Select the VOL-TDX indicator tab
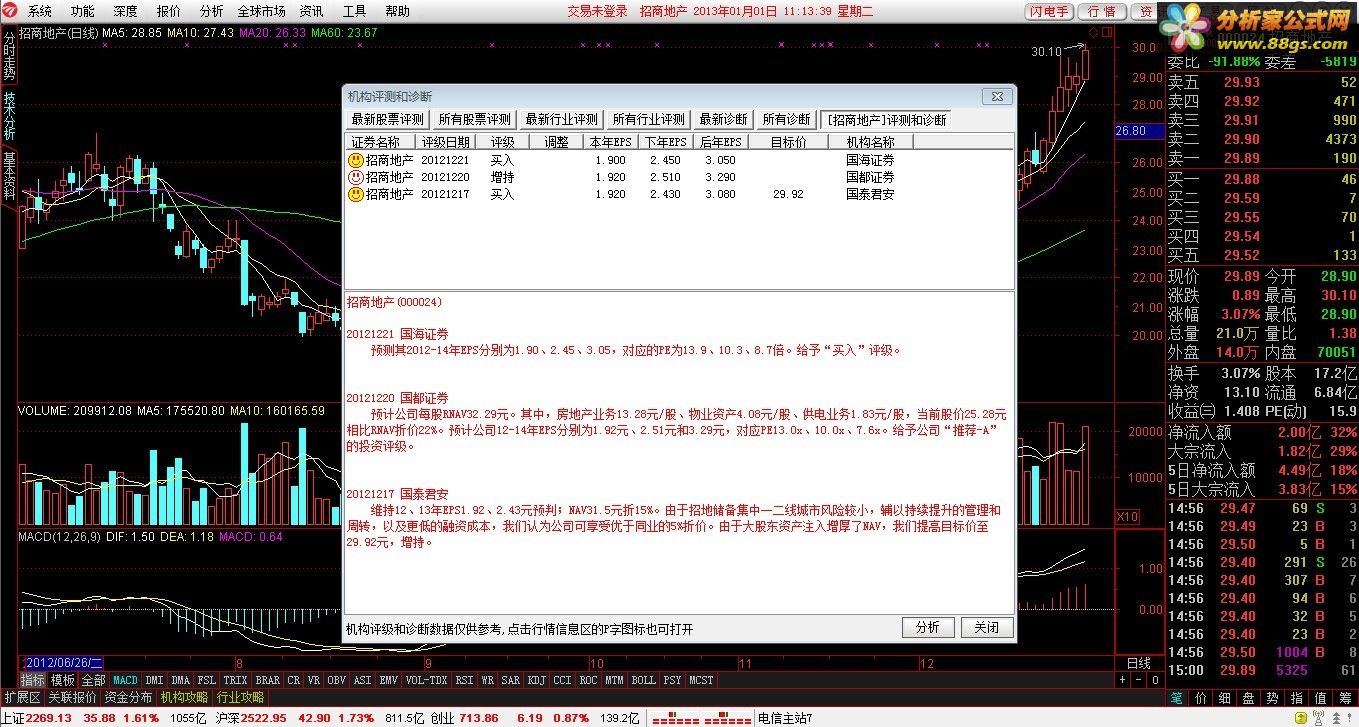This screenshot has height=727, width=1359. tap(426, 680)
